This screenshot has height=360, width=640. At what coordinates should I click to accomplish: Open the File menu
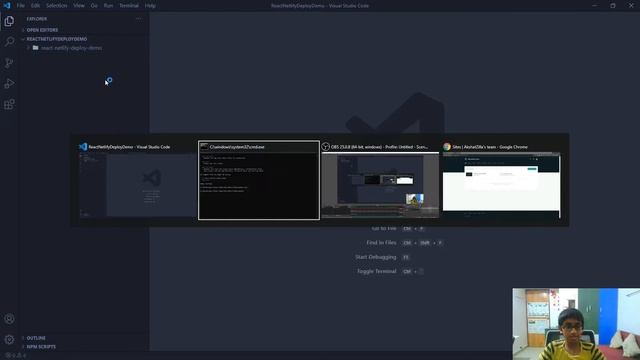[20, 6]
